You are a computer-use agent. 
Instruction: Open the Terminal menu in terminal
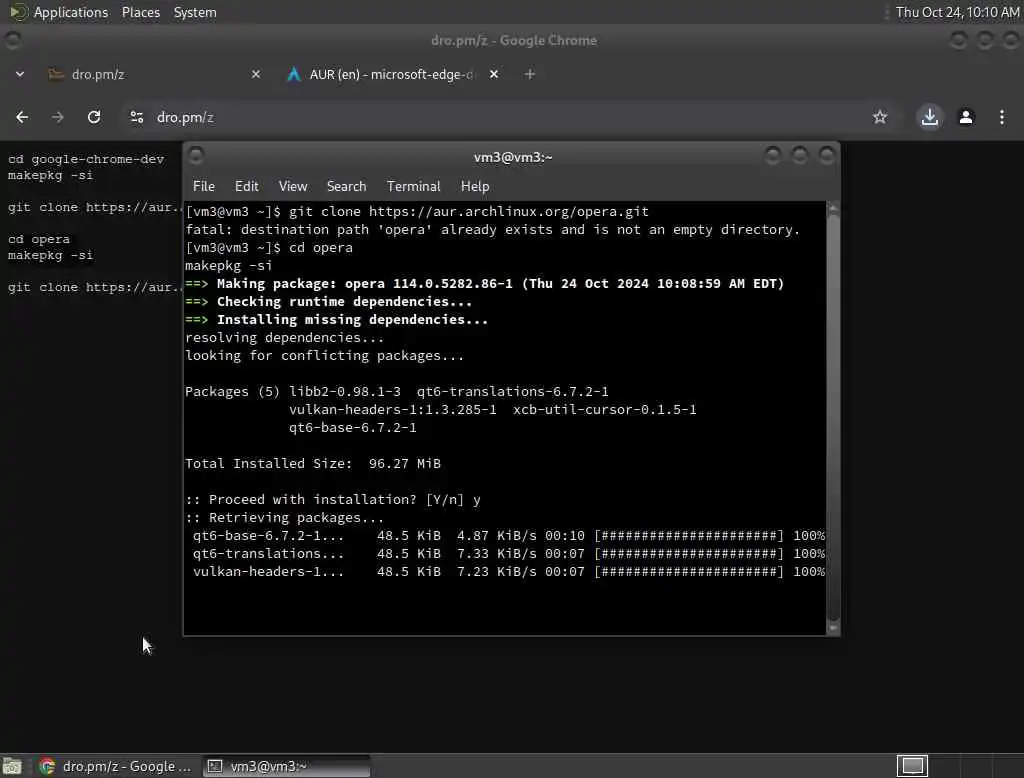pos(413,186)
